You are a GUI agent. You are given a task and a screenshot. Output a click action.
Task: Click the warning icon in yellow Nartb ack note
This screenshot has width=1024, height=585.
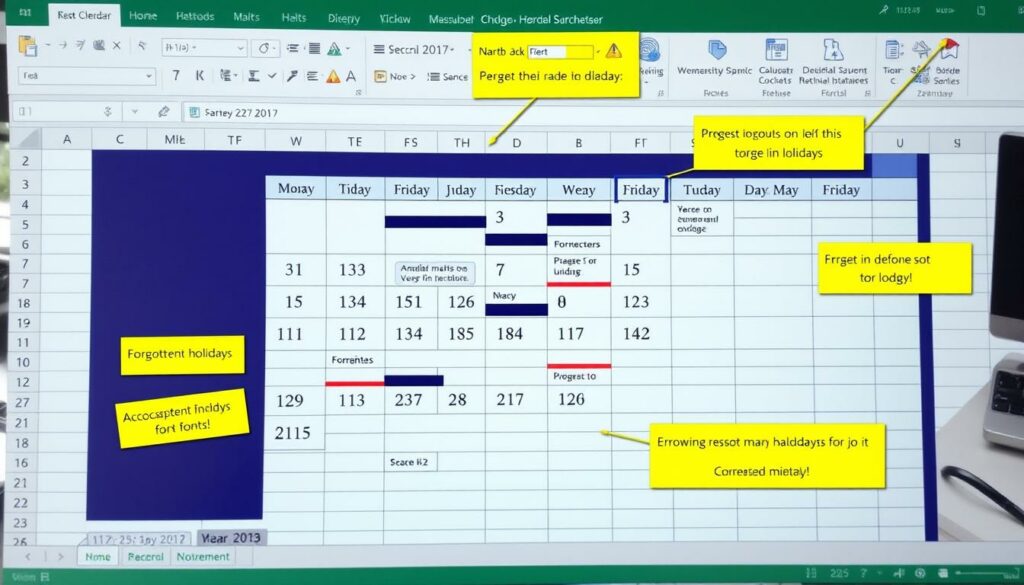(613, 51)
